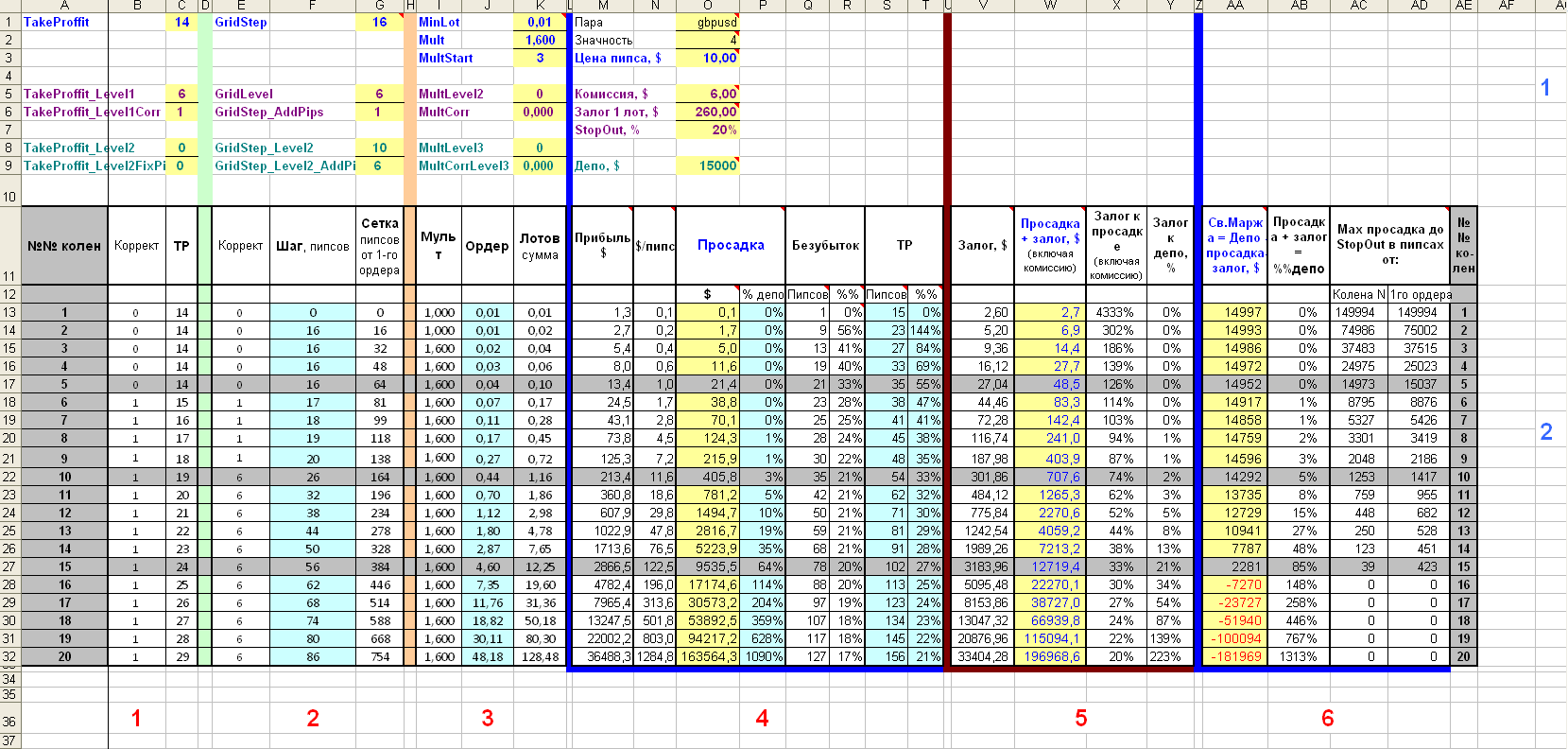The image size is (1568, 749).
Task: Select the cell with 12719,4
Action: click(1049, 566)
